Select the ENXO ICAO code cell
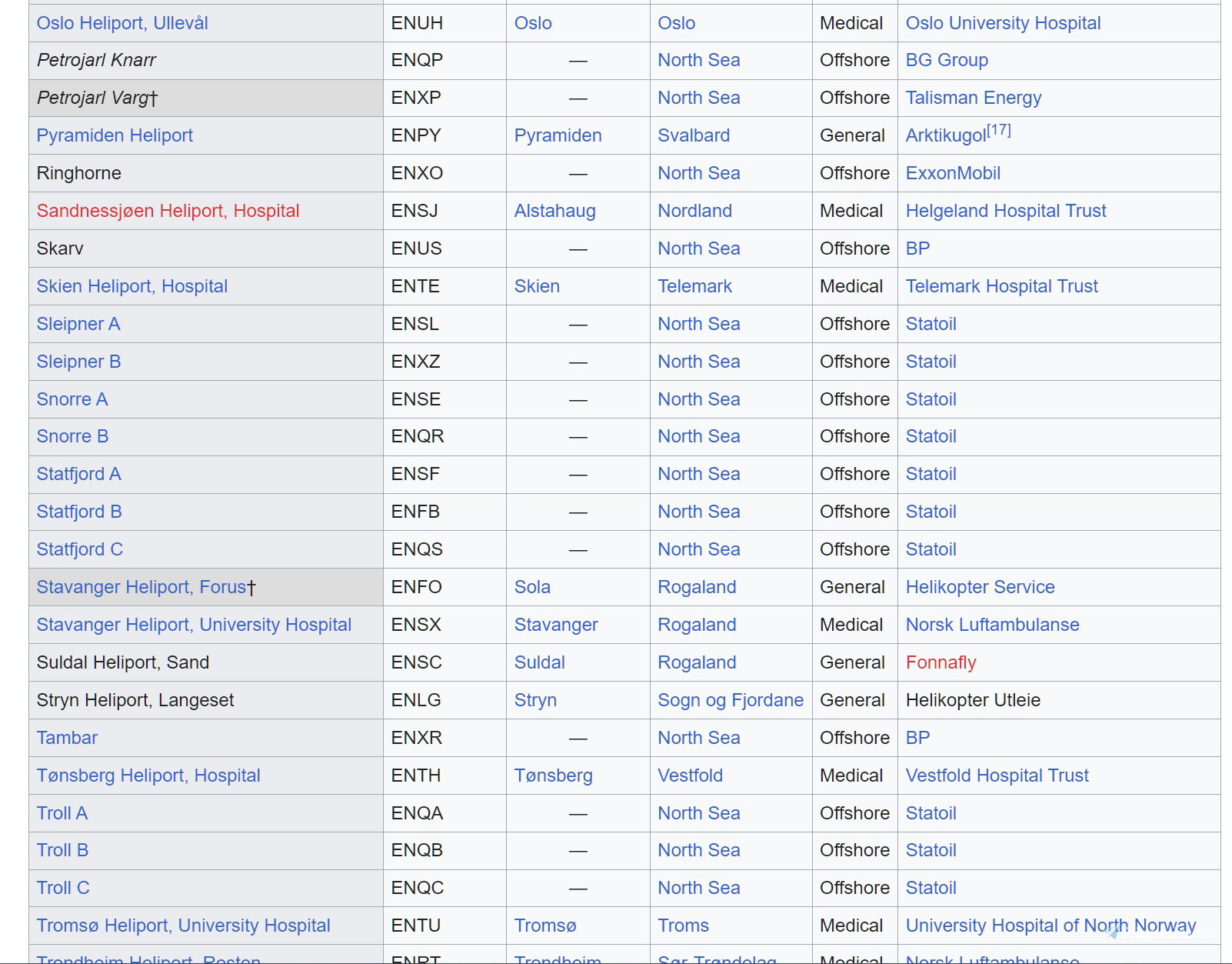Image resolution: width=1232 pixels, height=964 pixels. 445,173
